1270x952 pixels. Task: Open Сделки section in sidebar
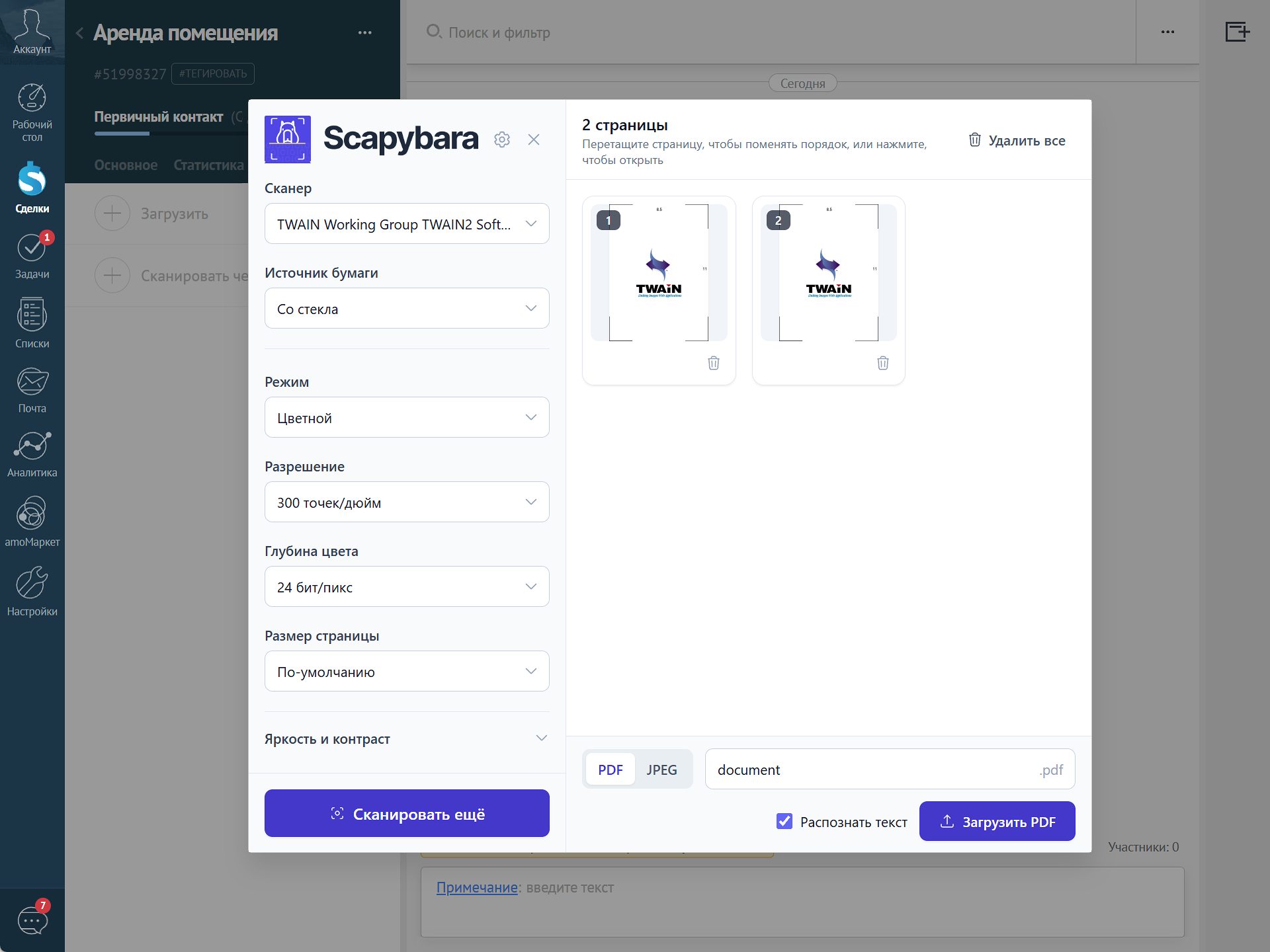pyautogui.click(x=32, y=188)
